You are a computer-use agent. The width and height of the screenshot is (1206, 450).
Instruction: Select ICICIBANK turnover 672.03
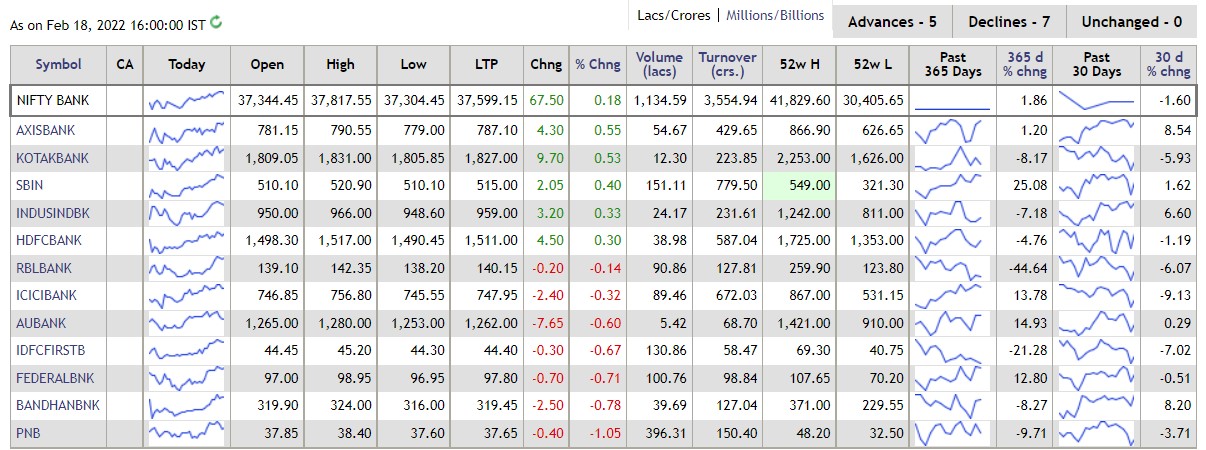[x=737, y=295]
